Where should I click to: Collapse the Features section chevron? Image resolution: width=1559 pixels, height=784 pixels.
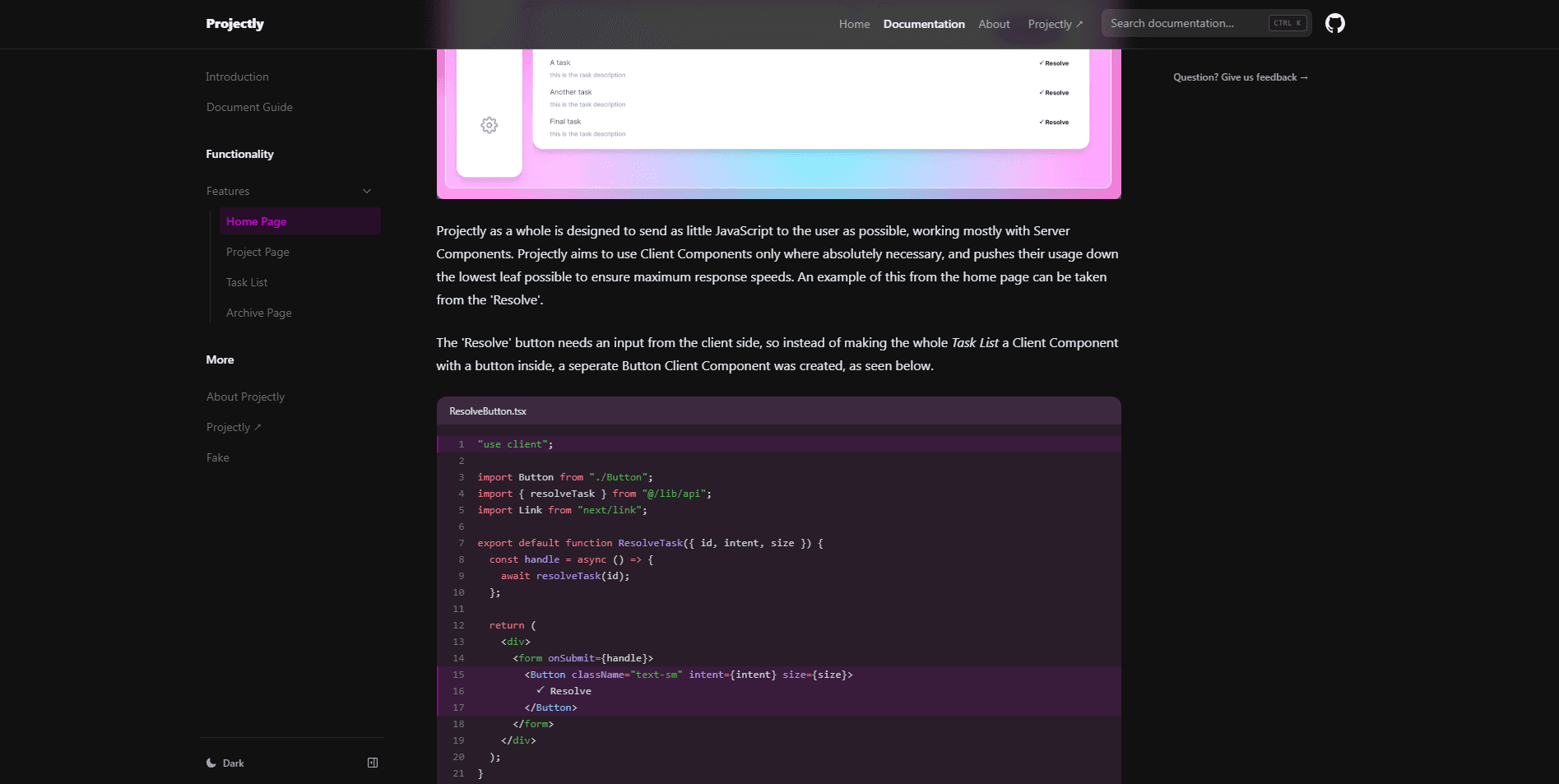click(x=367, y=191)
